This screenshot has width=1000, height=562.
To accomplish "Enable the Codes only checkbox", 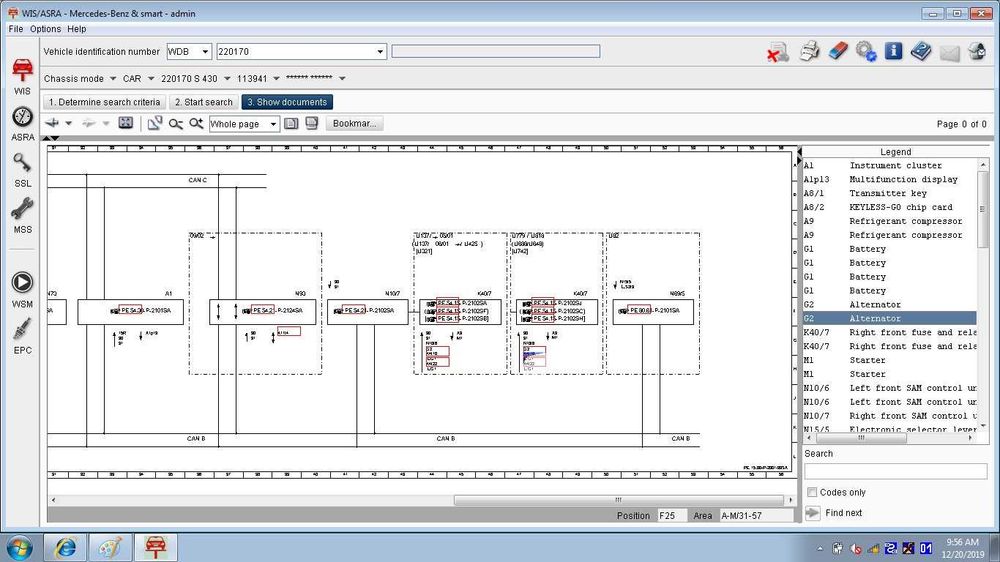I will [x=812, y=492].
